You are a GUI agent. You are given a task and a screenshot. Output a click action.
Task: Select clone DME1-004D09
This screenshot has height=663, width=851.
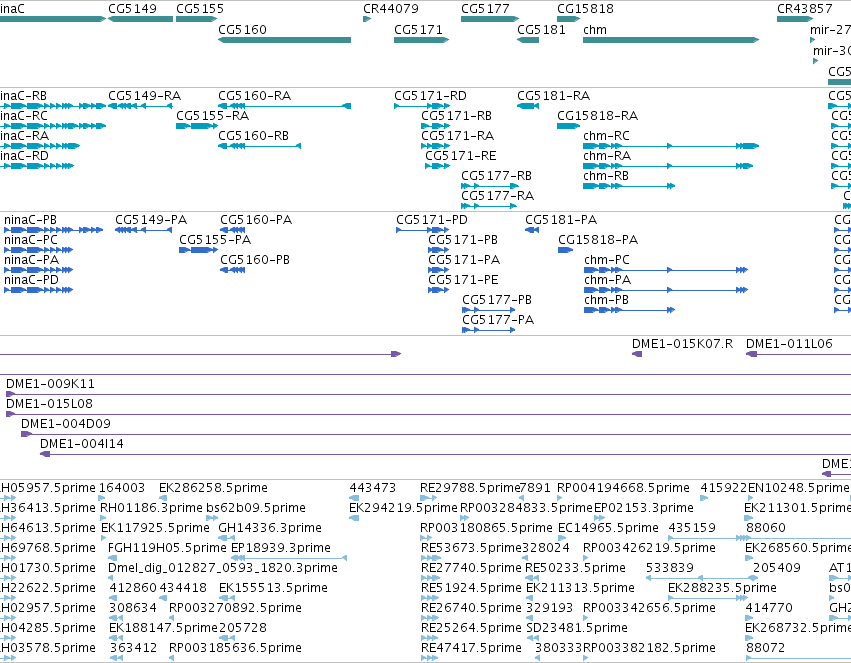click(436, 435)
